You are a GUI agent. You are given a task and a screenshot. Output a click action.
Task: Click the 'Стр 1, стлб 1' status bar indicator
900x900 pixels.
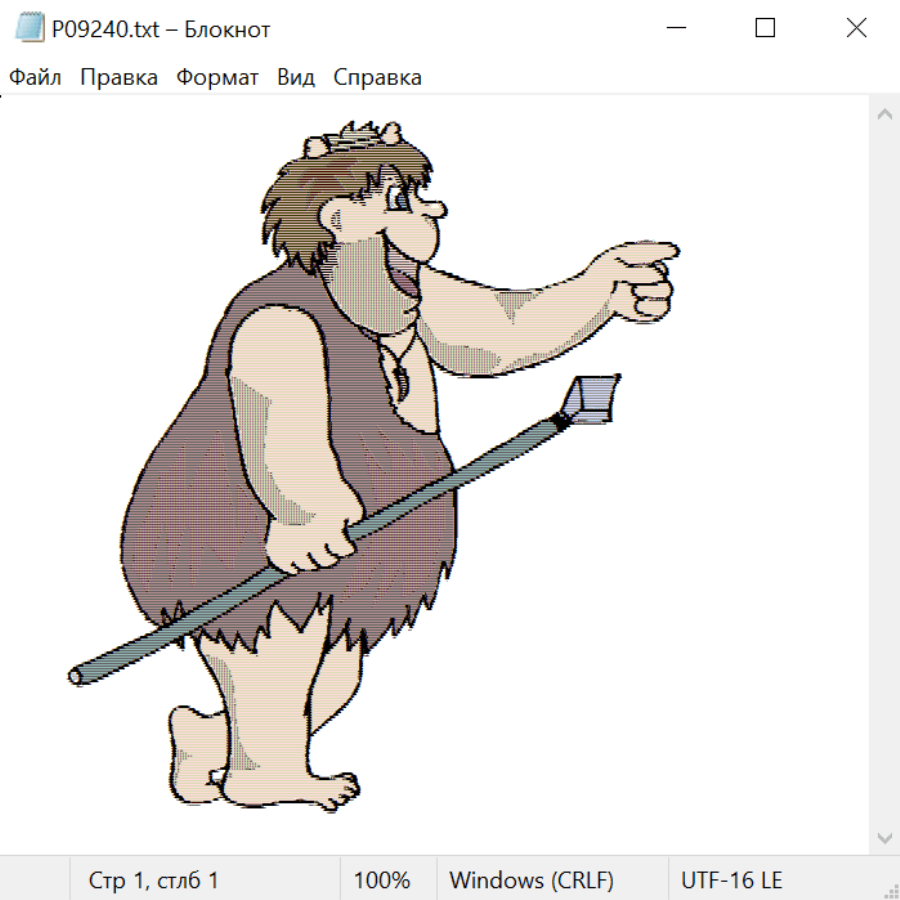click(x=153, y=880)
